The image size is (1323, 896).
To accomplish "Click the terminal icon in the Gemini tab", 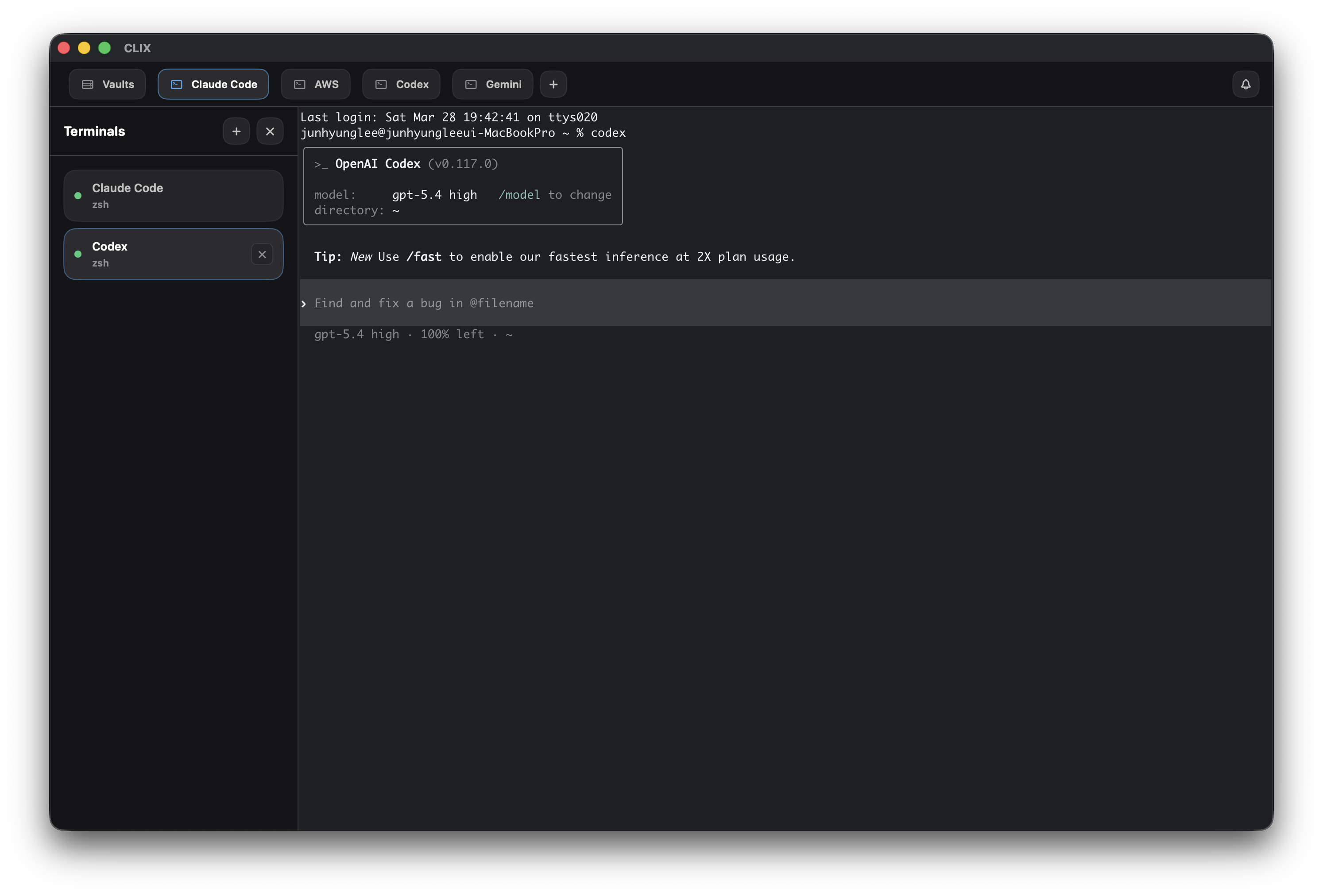I will tap(470, 84).
